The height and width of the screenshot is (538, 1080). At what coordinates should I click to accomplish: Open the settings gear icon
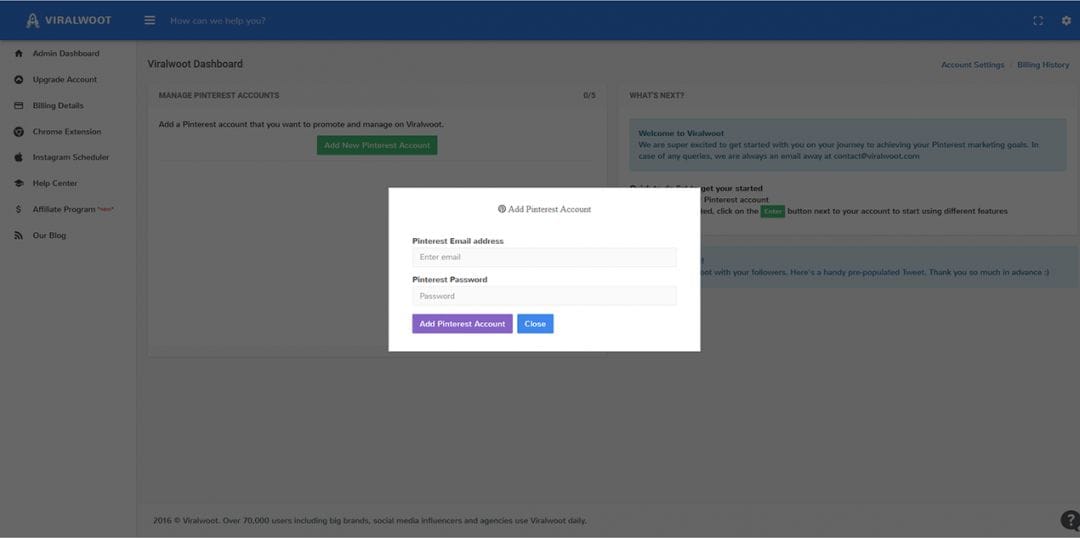(1065, 21)
